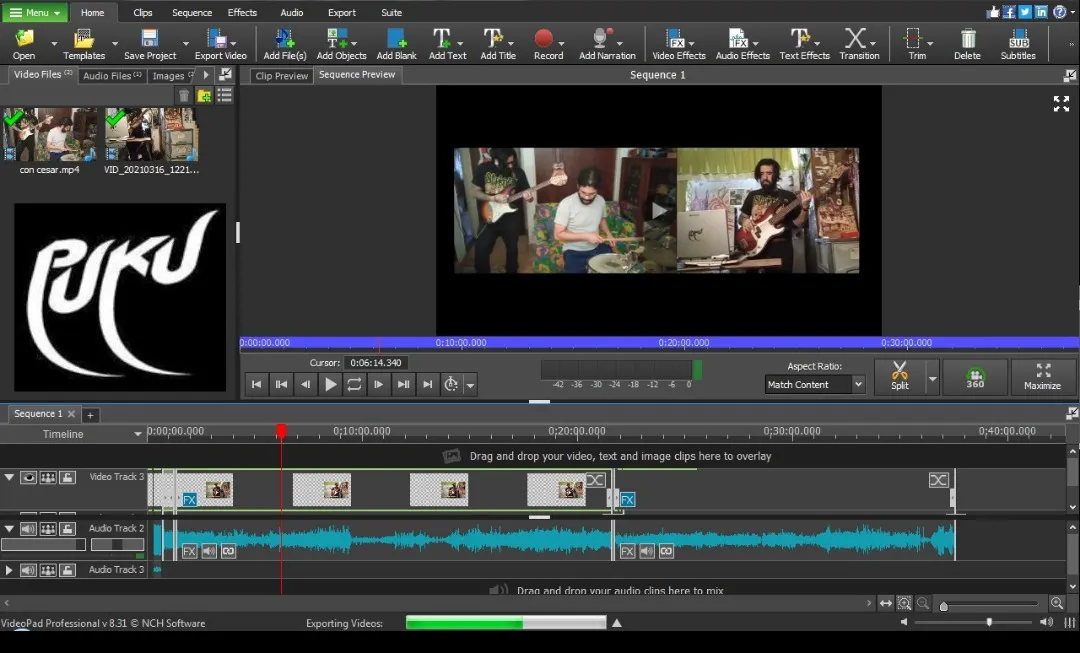
Task: Open Video Effects from the toolbar
Action: pyautogui.click(x=678, y=43)
